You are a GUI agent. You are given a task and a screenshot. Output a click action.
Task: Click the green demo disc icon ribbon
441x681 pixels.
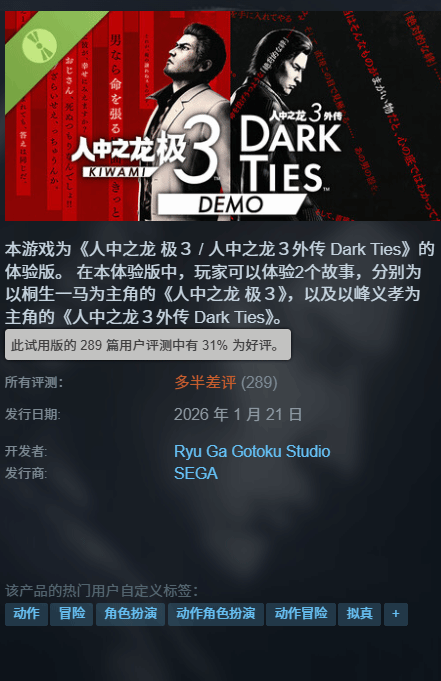point(40,46)
